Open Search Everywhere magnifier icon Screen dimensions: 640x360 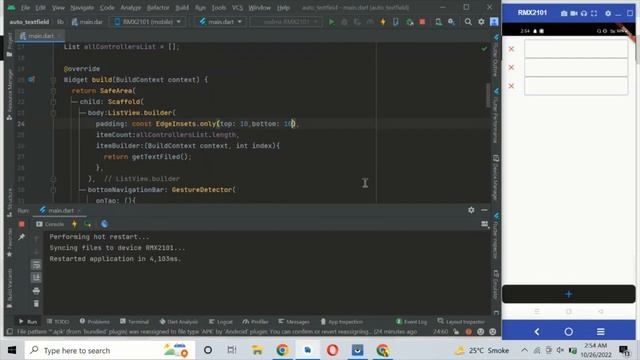tap(468, 22)
